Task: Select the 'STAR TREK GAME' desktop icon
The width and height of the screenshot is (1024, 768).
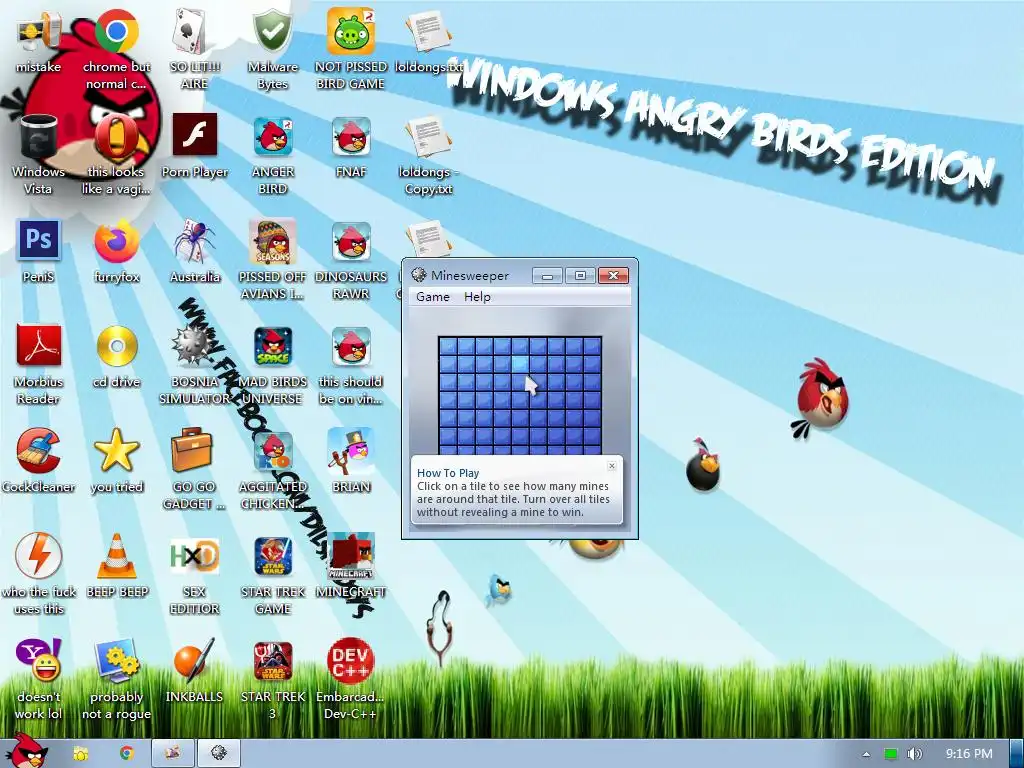Action: coord(273,556)
